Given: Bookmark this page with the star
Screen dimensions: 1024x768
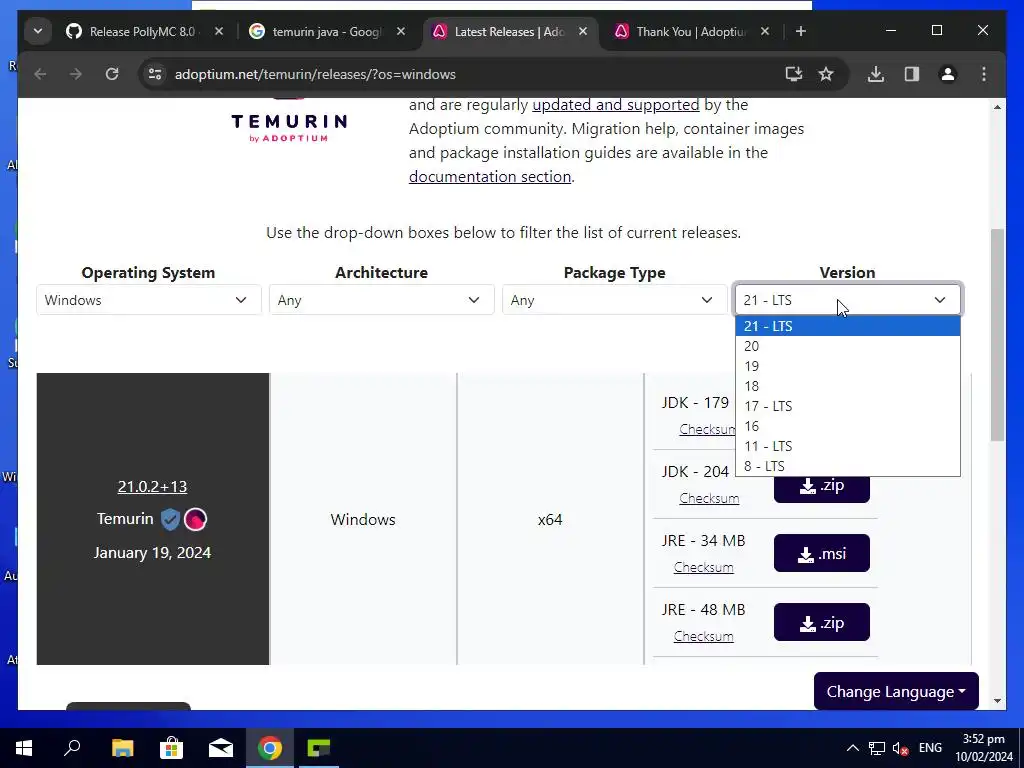Looking at the screenshot, I should 826,74.
